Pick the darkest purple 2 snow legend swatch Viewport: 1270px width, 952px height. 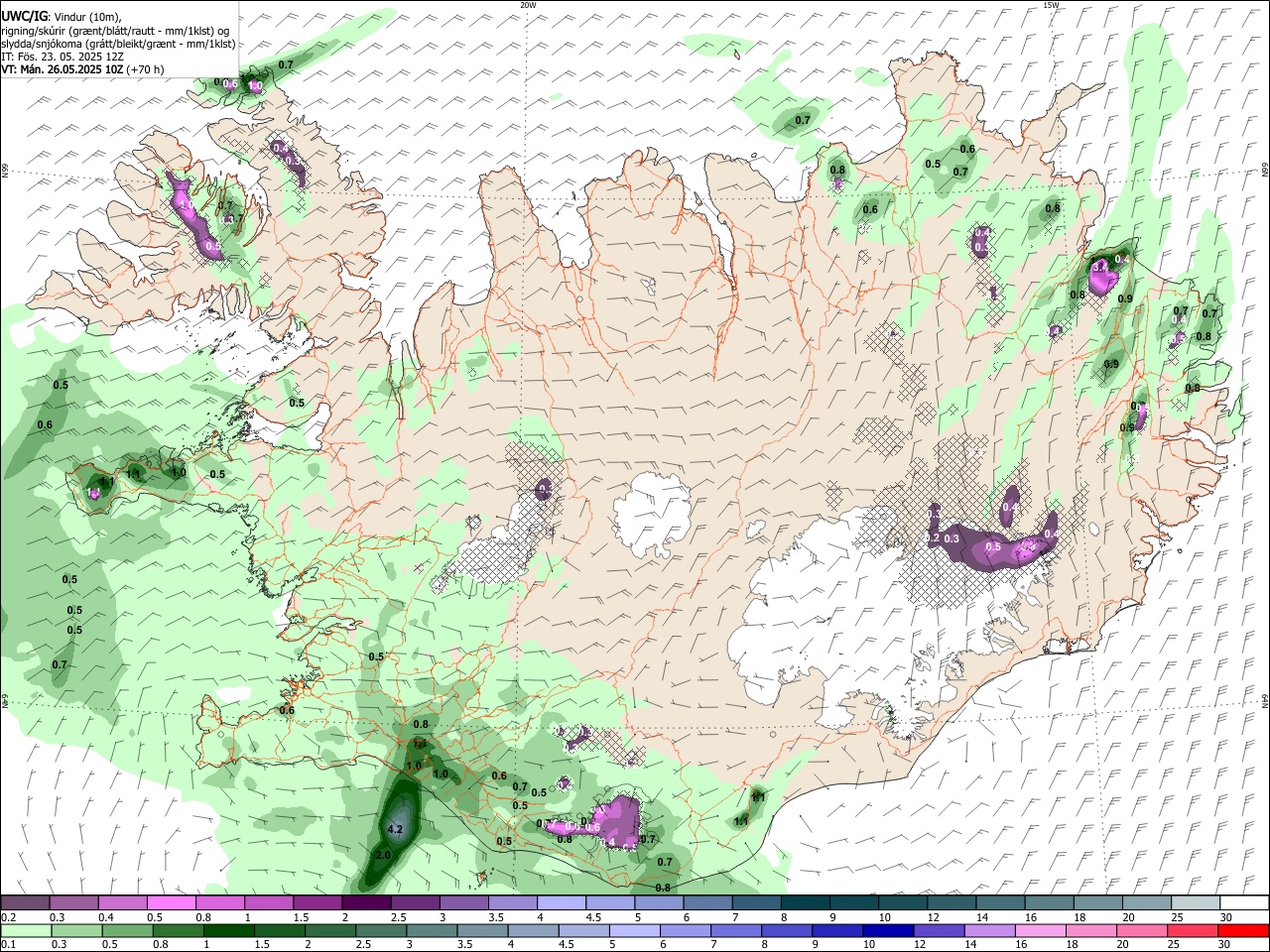tap(366, 902)
